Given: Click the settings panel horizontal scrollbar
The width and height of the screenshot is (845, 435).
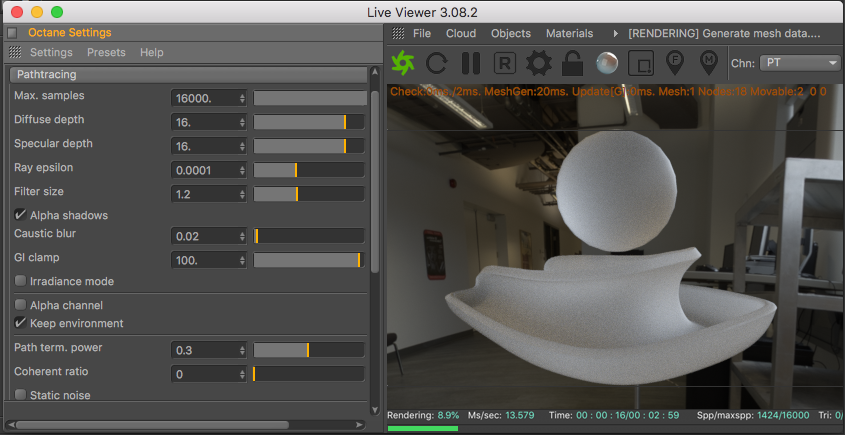Looking at the screenshot, I should (152, 425).
